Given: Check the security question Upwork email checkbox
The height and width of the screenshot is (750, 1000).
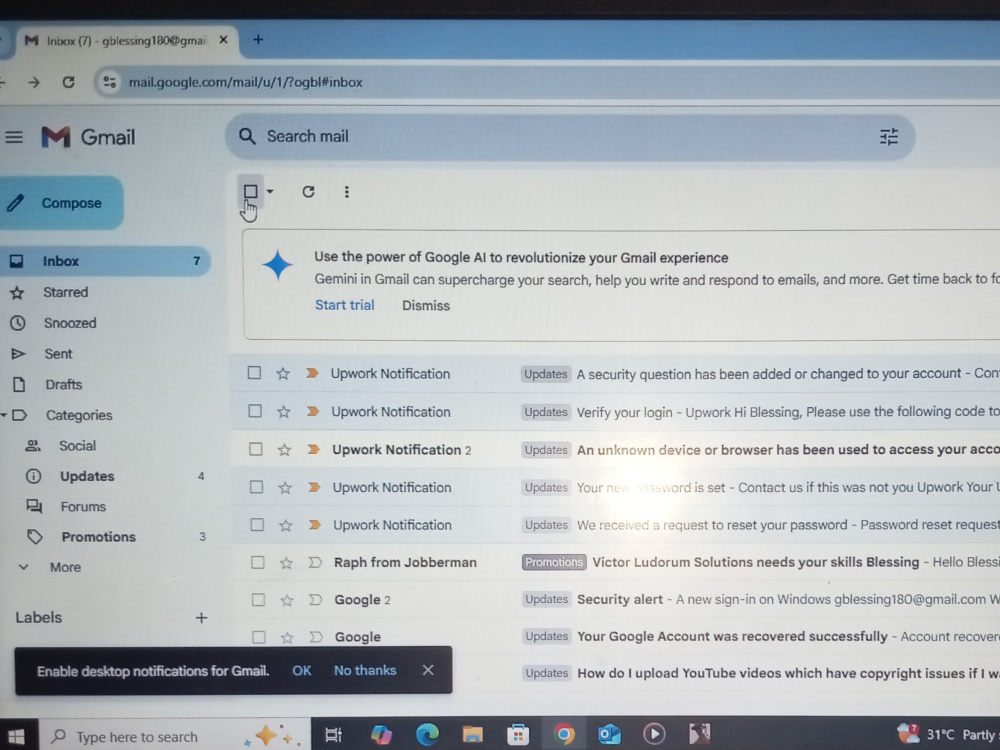Looking at the screenshot, I should point(254,373).
